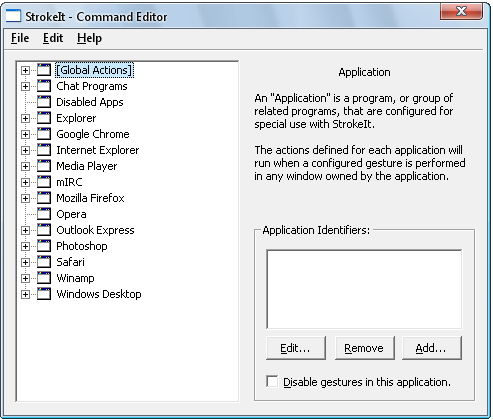Expand the Mozilla Firefox tree node
The image size is (493, 420).
(x=25, y=198)
